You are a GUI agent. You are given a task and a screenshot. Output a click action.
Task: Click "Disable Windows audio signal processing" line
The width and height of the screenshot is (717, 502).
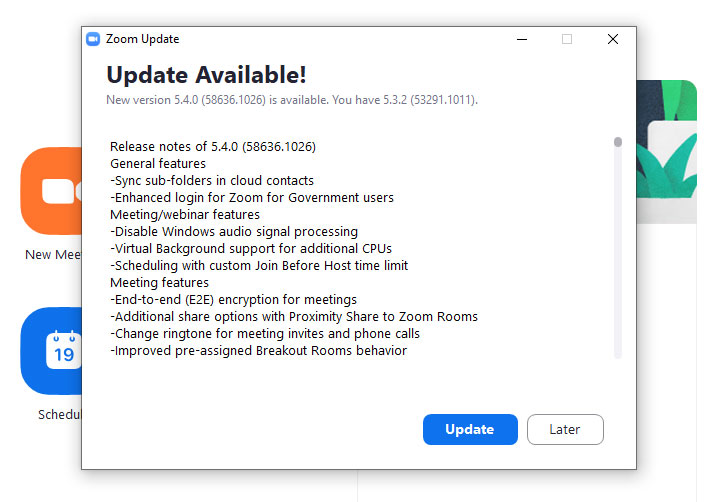[x=233, y=231]
